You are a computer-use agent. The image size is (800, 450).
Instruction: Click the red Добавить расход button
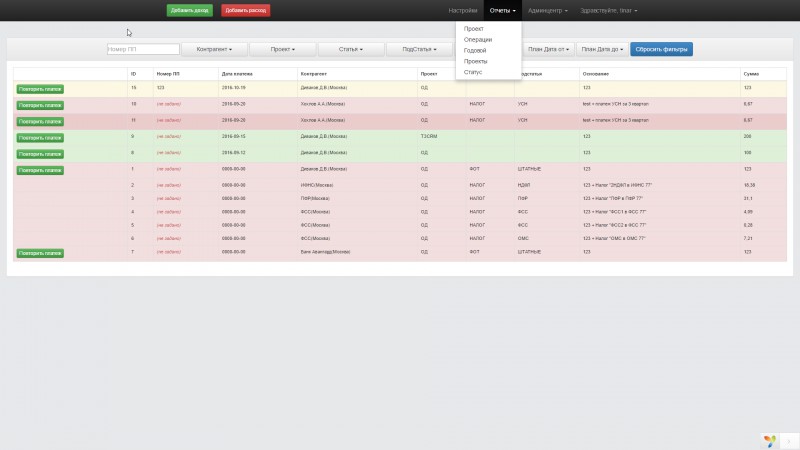(245, 10)
